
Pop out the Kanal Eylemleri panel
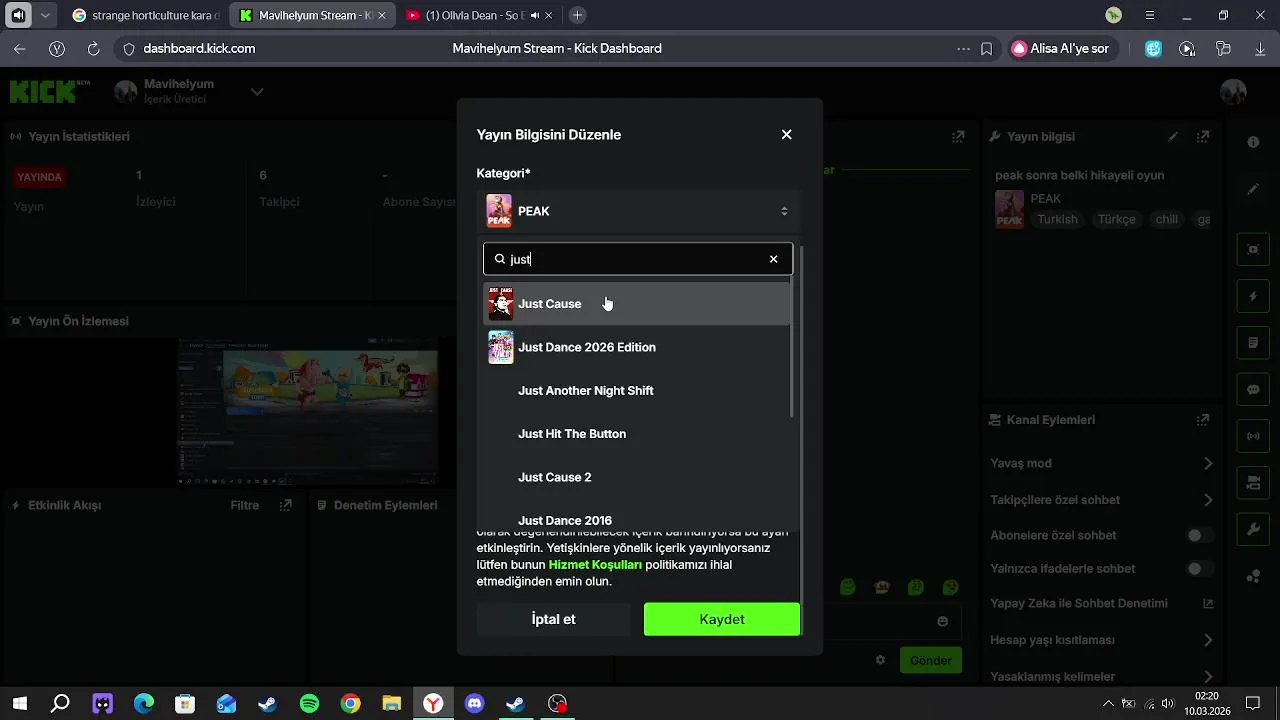coord(1203,420)
